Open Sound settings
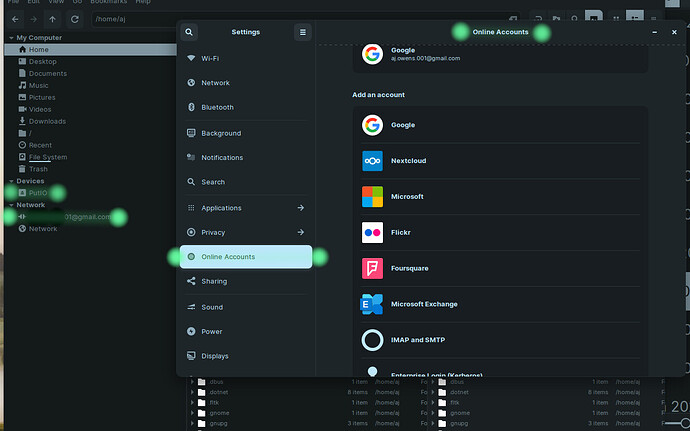 pyautogui.click(x=246, y=307)
